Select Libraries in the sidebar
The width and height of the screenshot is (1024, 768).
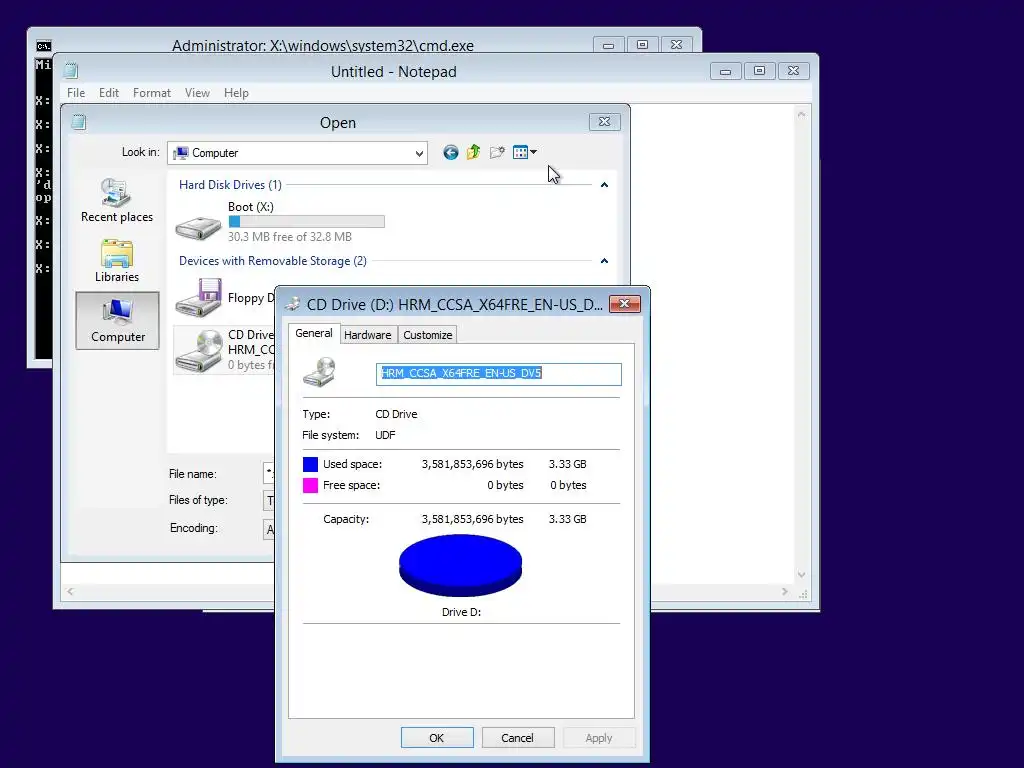click(x=117, y=261)
